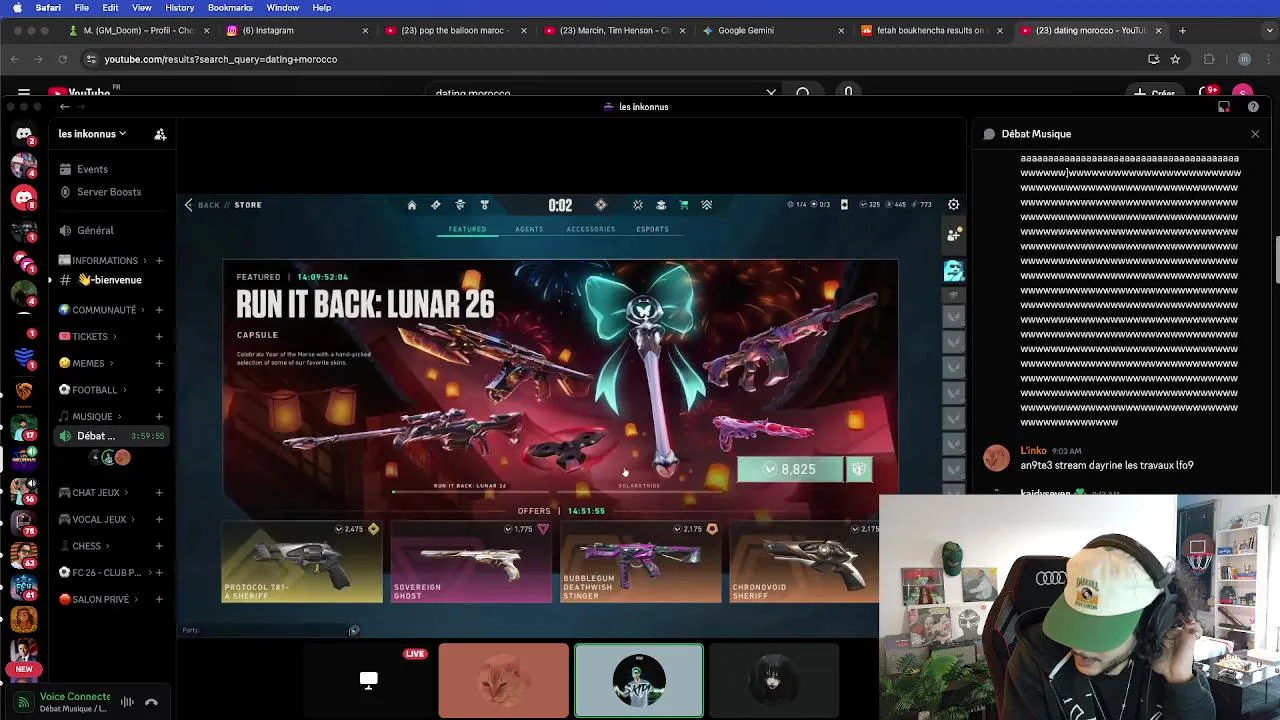Click the Apple menu icon
1280x720 pixels.
click(x=17, y=8)
